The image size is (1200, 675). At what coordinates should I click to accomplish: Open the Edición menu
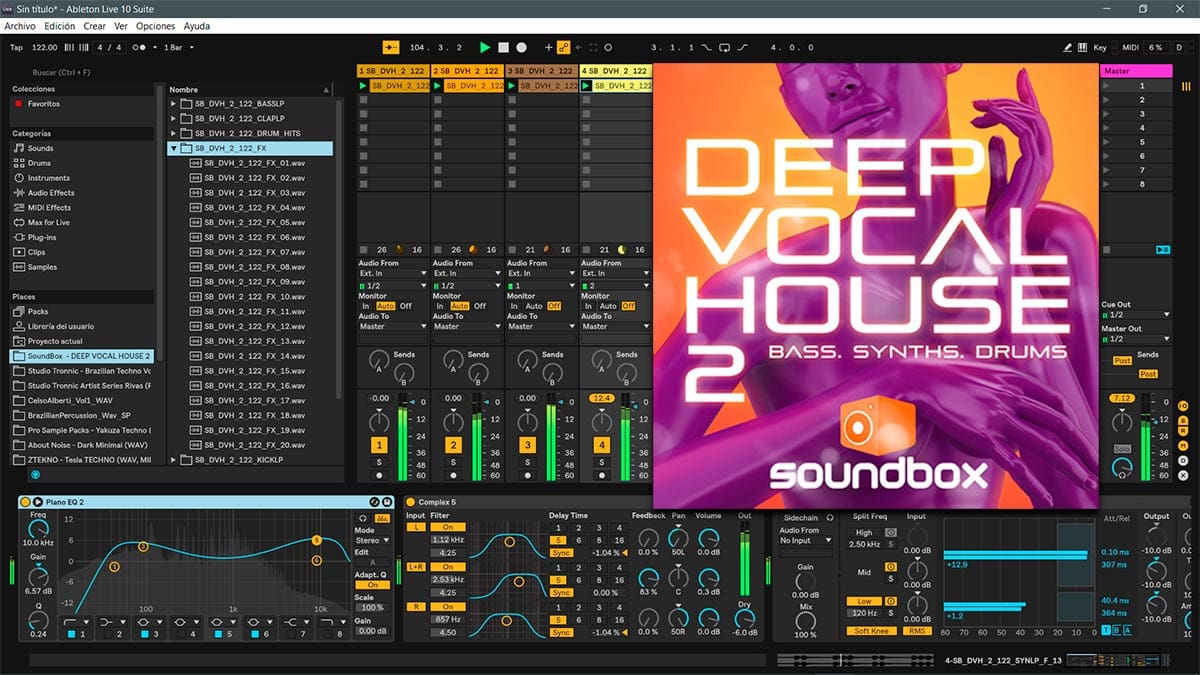click(60, 26)
